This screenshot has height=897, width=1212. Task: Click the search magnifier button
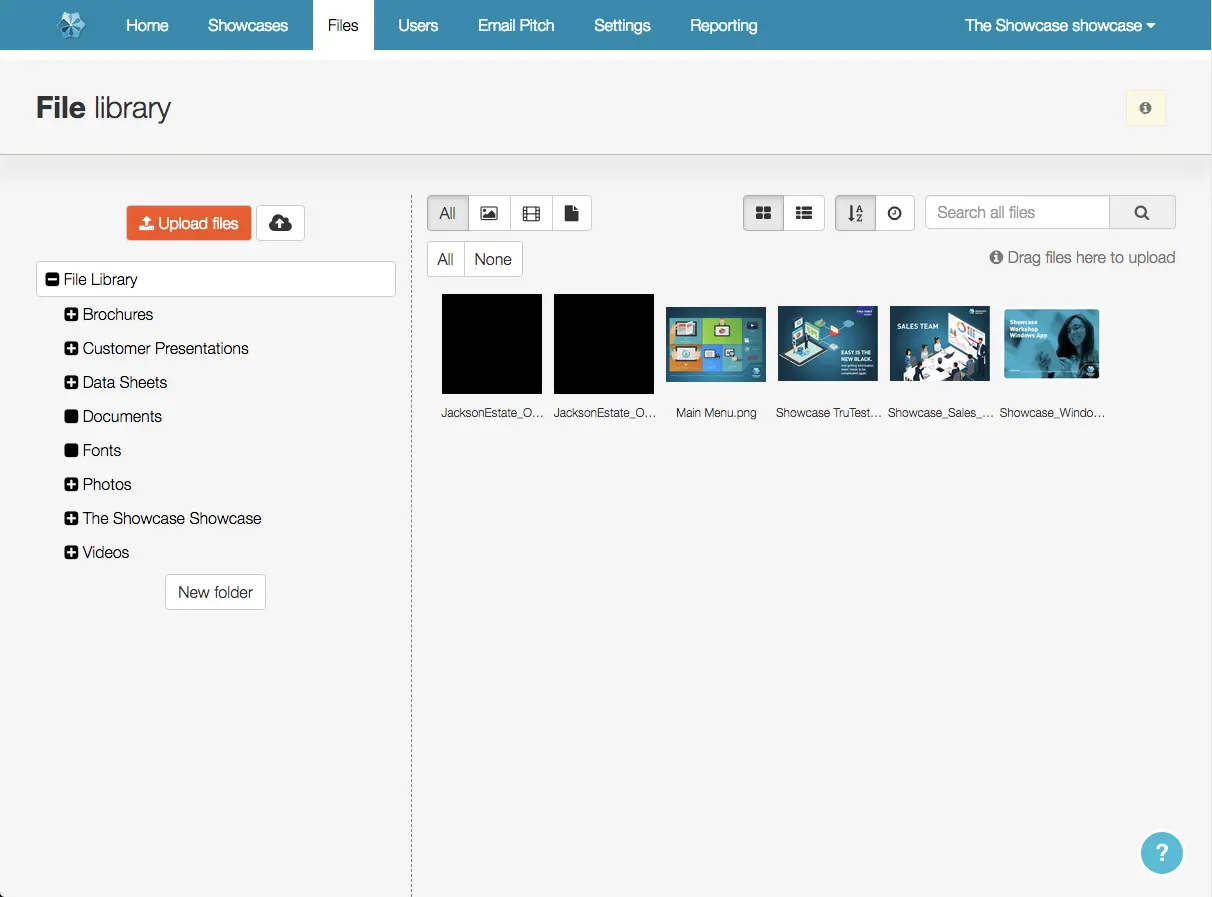[x=1142, y=212]
